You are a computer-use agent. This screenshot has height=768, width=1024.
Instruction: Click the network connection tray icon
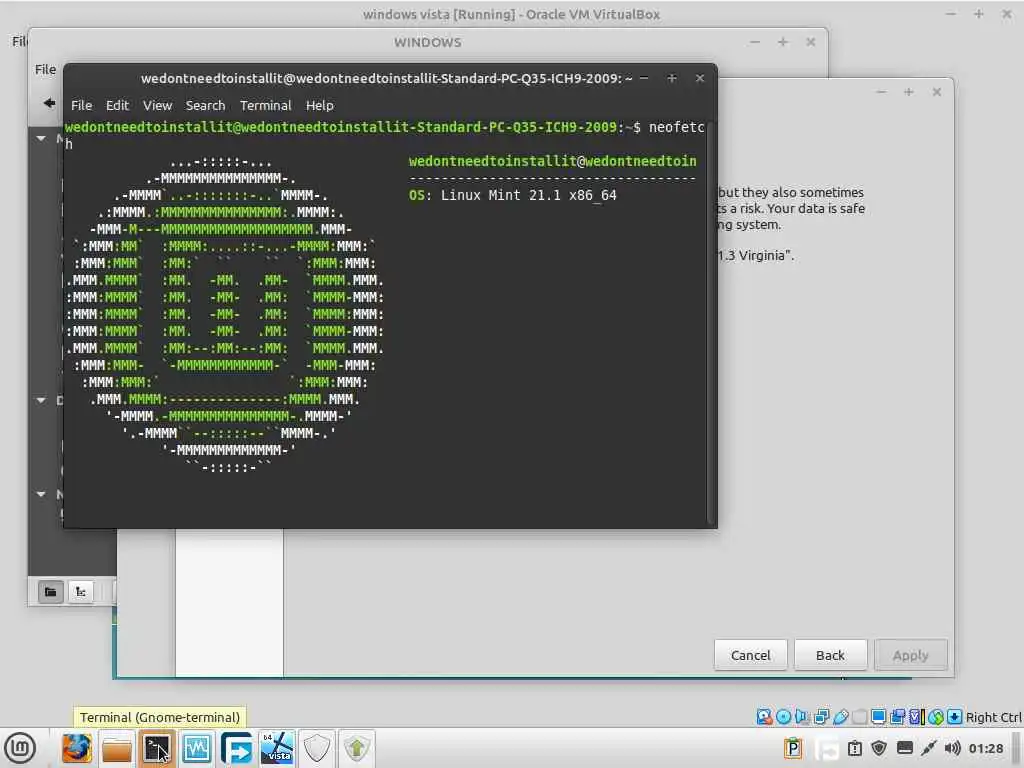tap(929, 748)
